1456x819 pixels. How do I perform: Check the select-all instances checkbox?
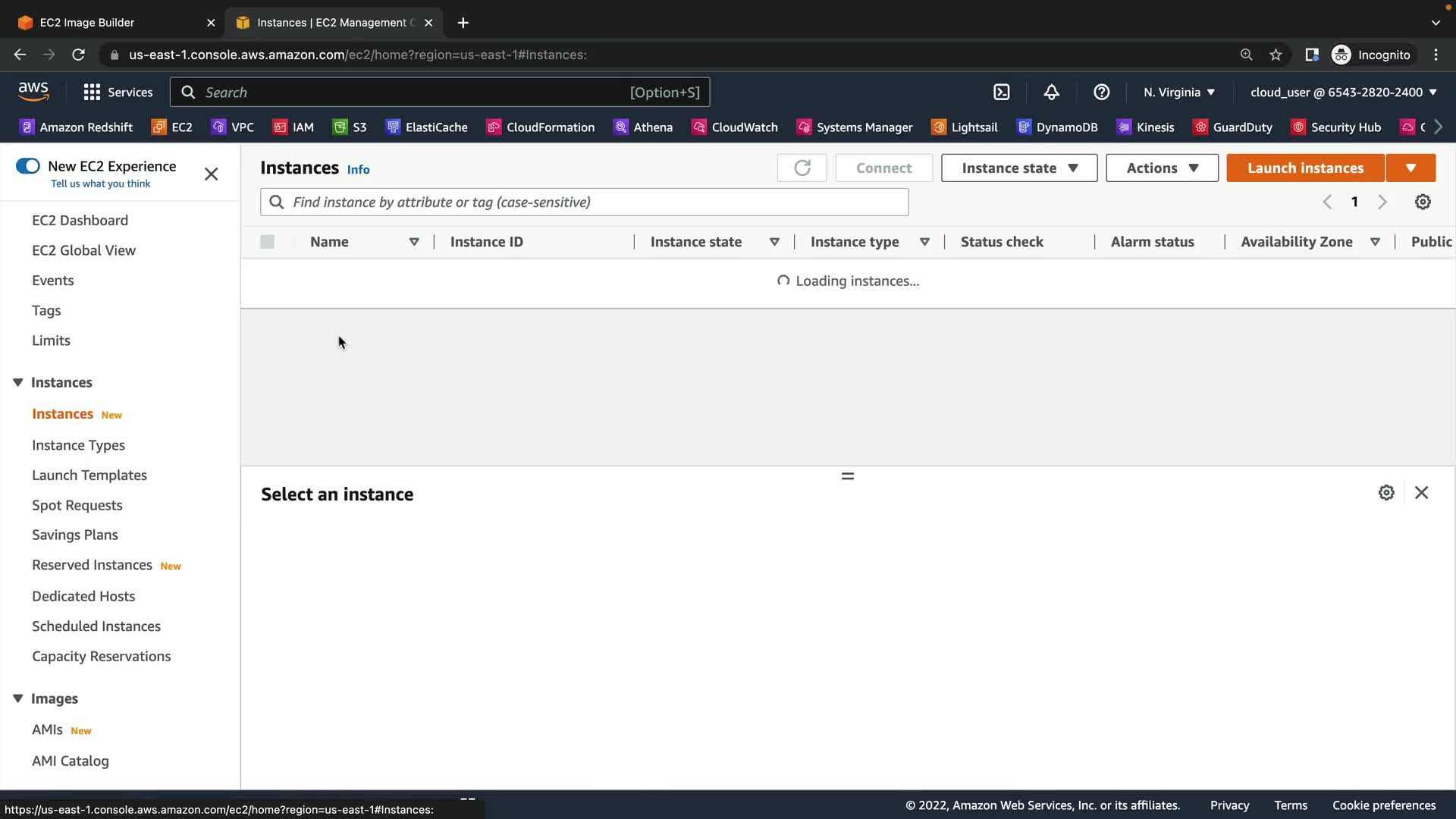[x=267, y=242]
